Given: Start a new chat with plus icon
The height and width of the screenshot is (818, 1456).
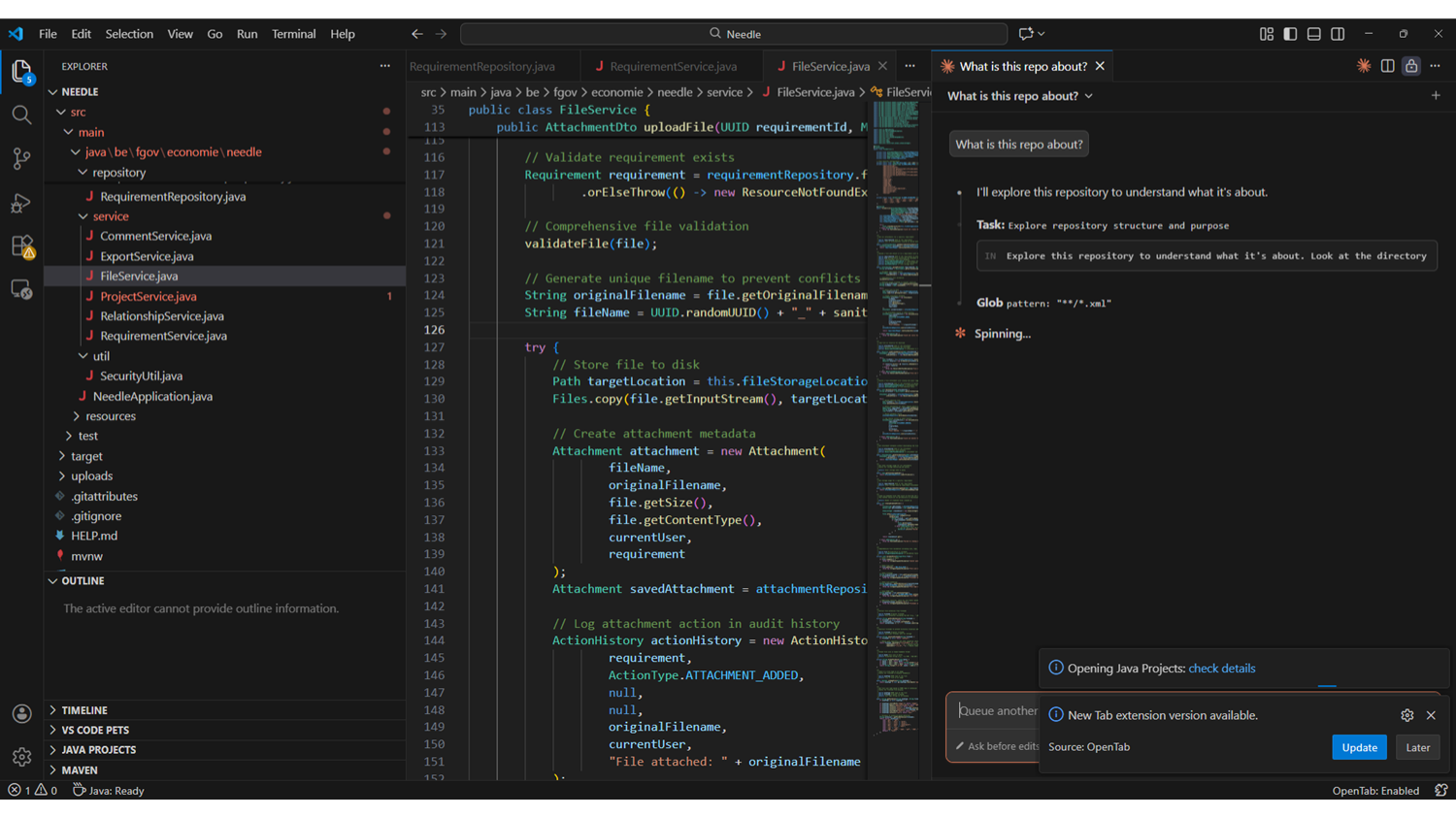Looking at the screenshot, I should [x=1436, y=95].
